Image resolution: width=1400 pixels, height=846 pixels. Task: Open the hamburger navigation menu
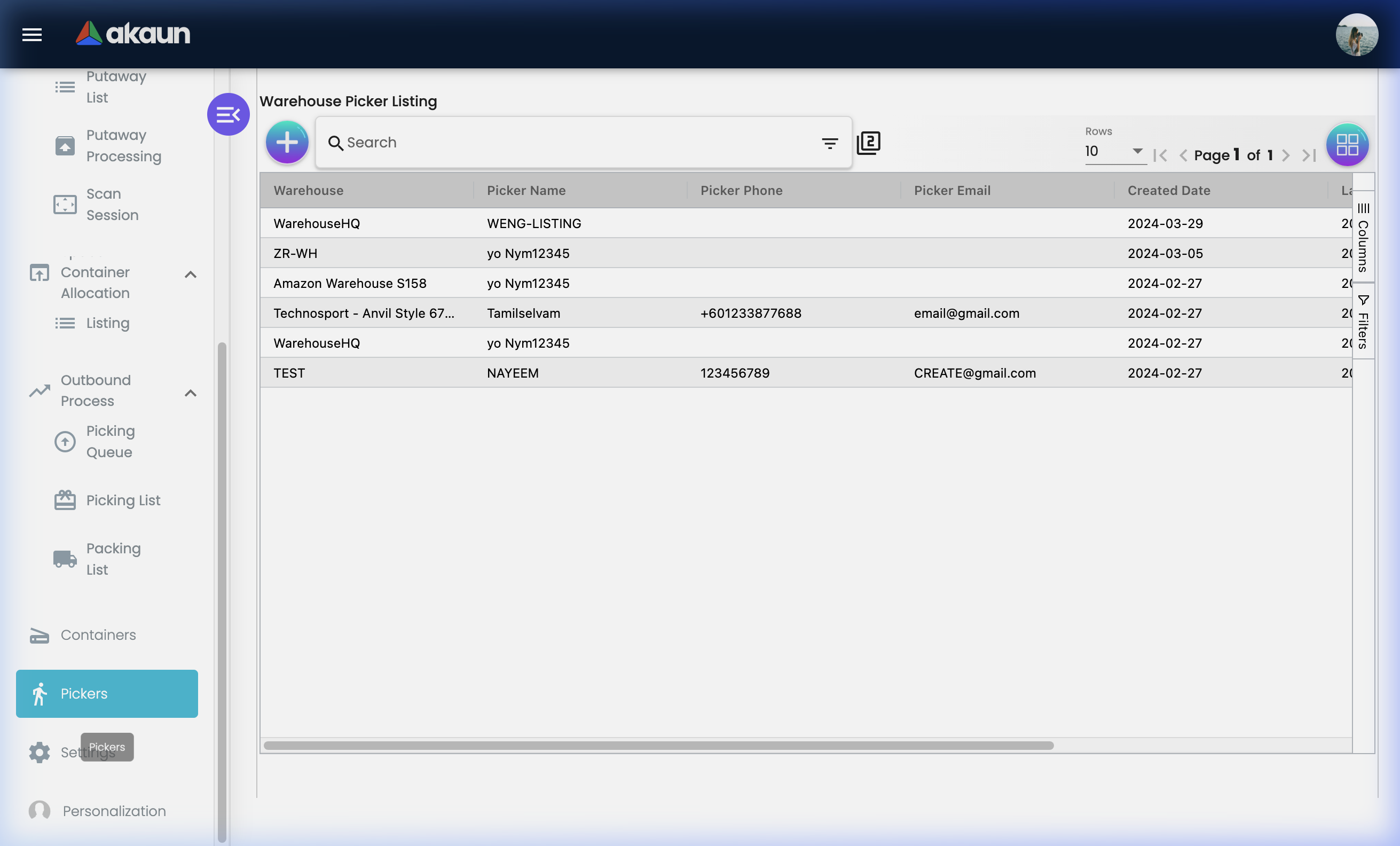click(32, 35)
